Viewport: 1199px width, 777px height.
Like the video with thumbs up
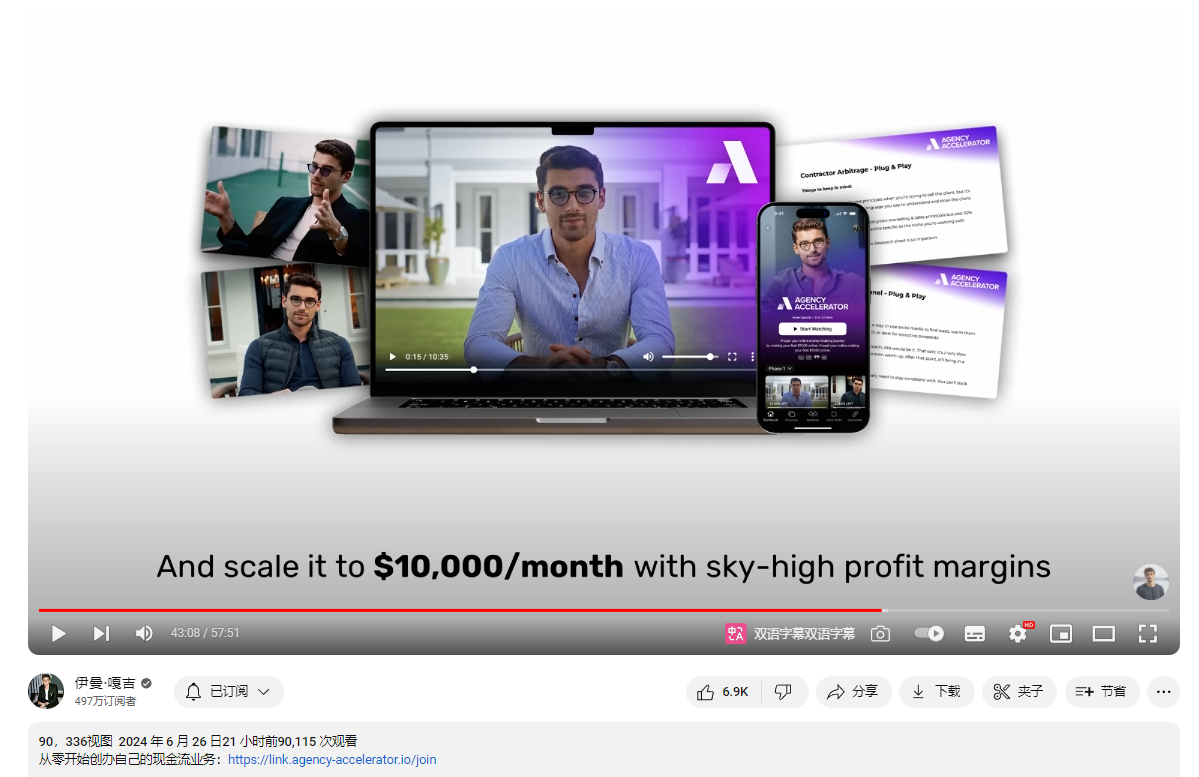click(x=723, y=691)
